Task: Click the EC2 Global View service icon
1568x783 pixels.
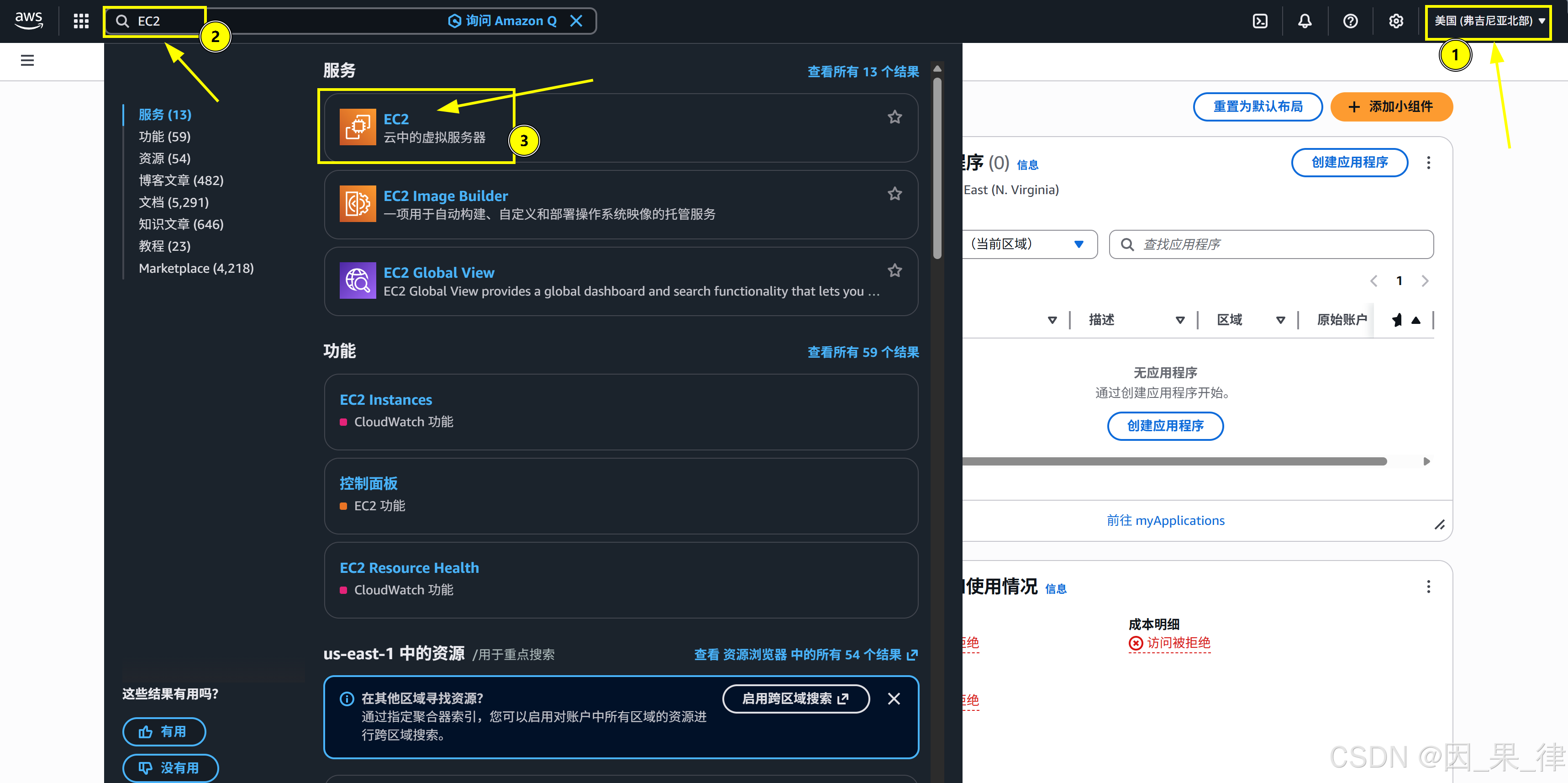Action: 358,280
